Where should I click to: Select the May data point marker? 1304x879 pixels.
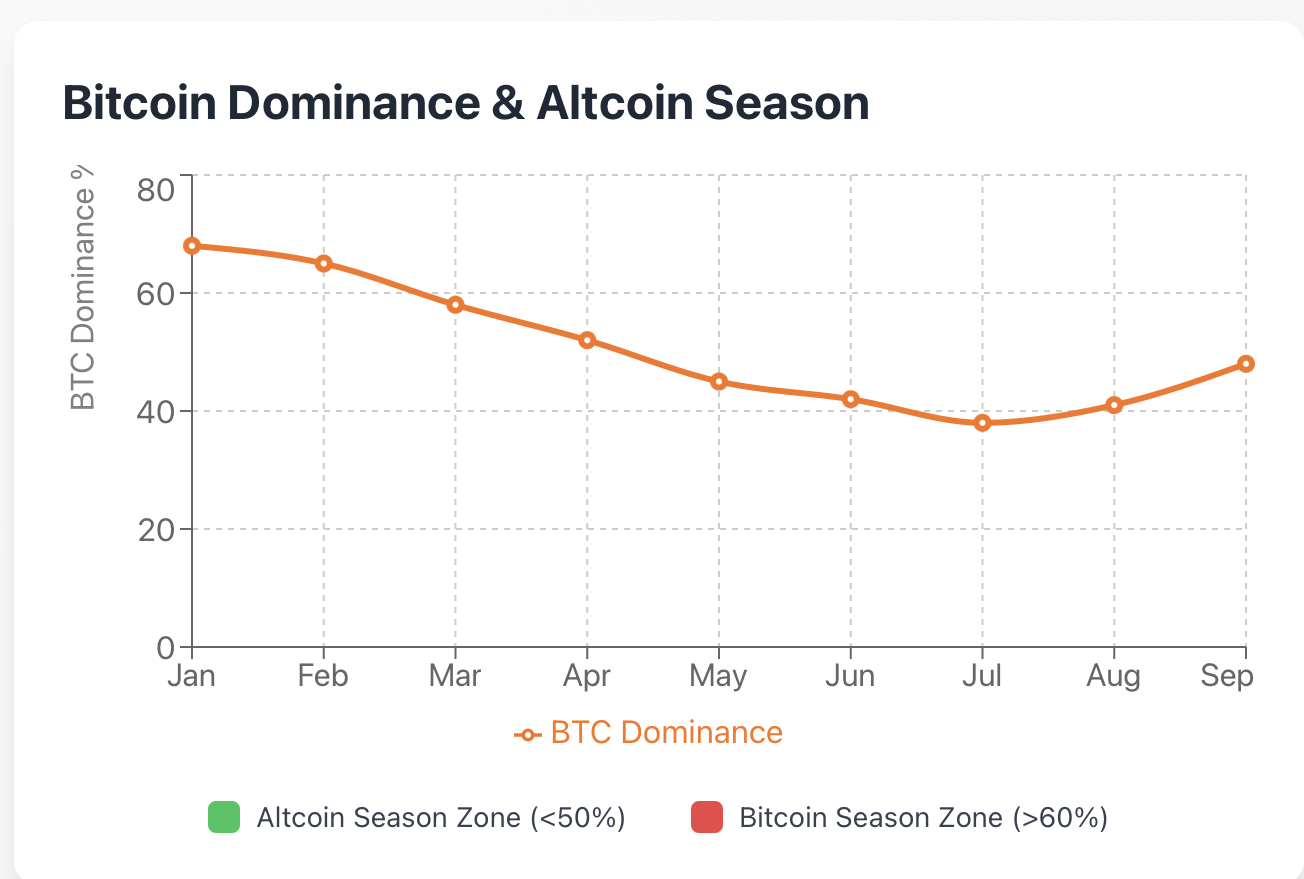(x=719, y=381)
